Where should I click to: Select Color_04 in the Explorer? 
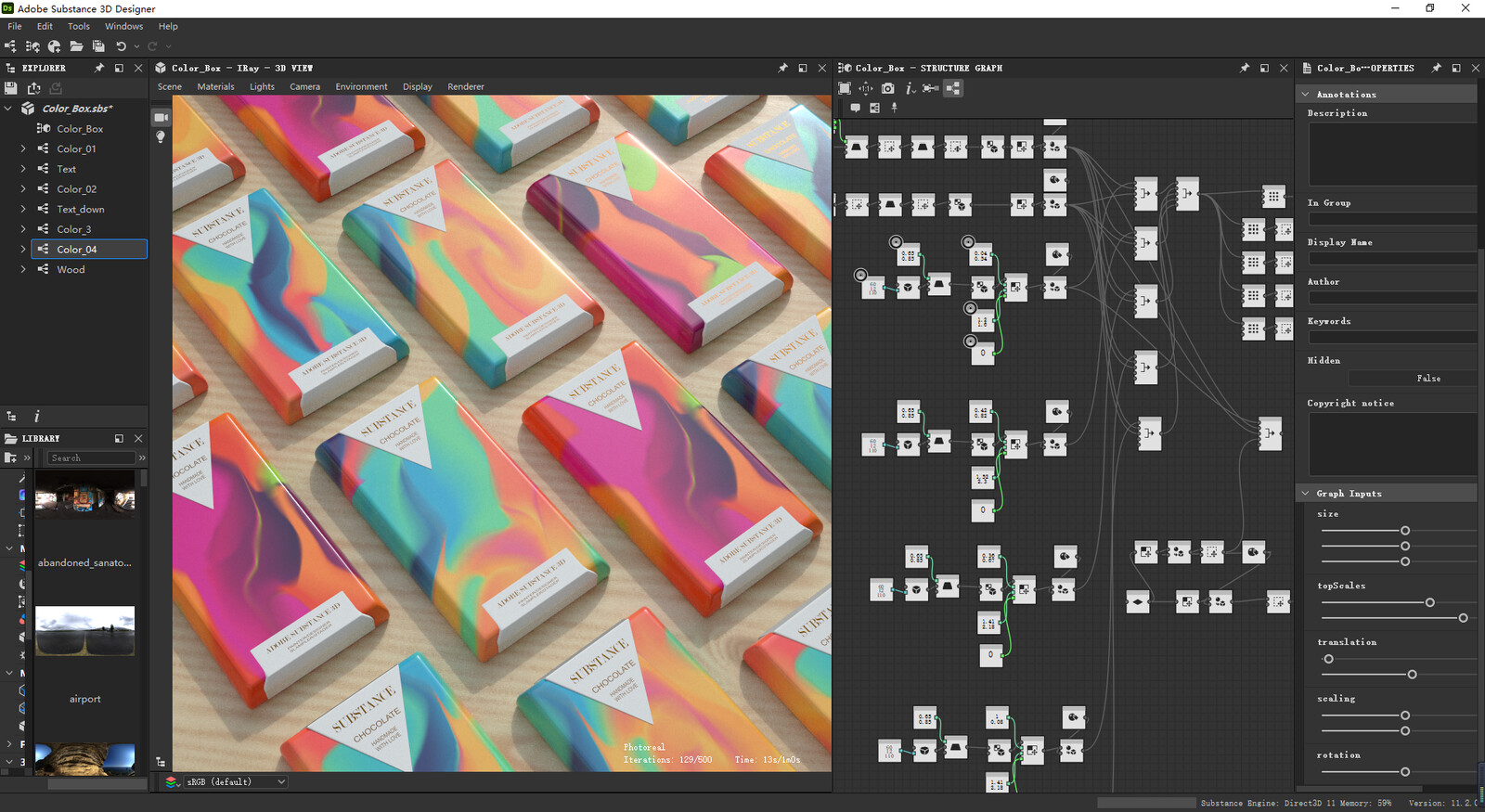pos(89,249)
